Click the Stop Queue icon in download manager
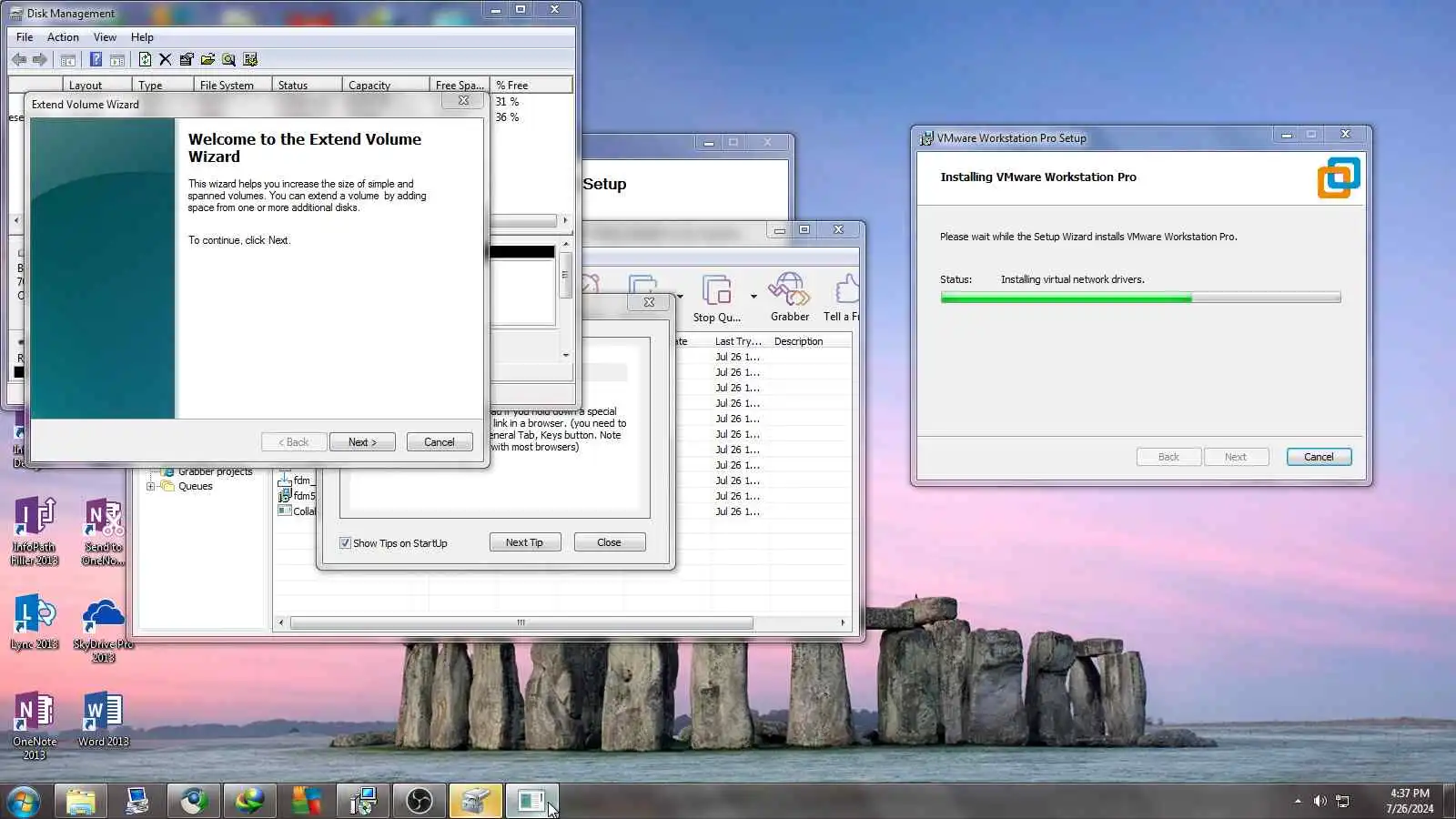 (717, 298)
